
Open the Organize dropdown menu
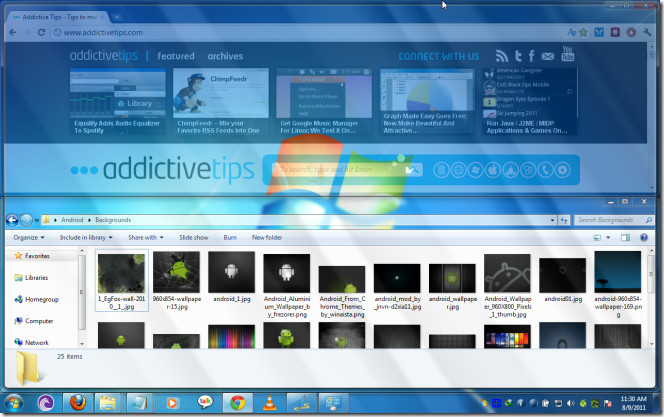(29, 237)
